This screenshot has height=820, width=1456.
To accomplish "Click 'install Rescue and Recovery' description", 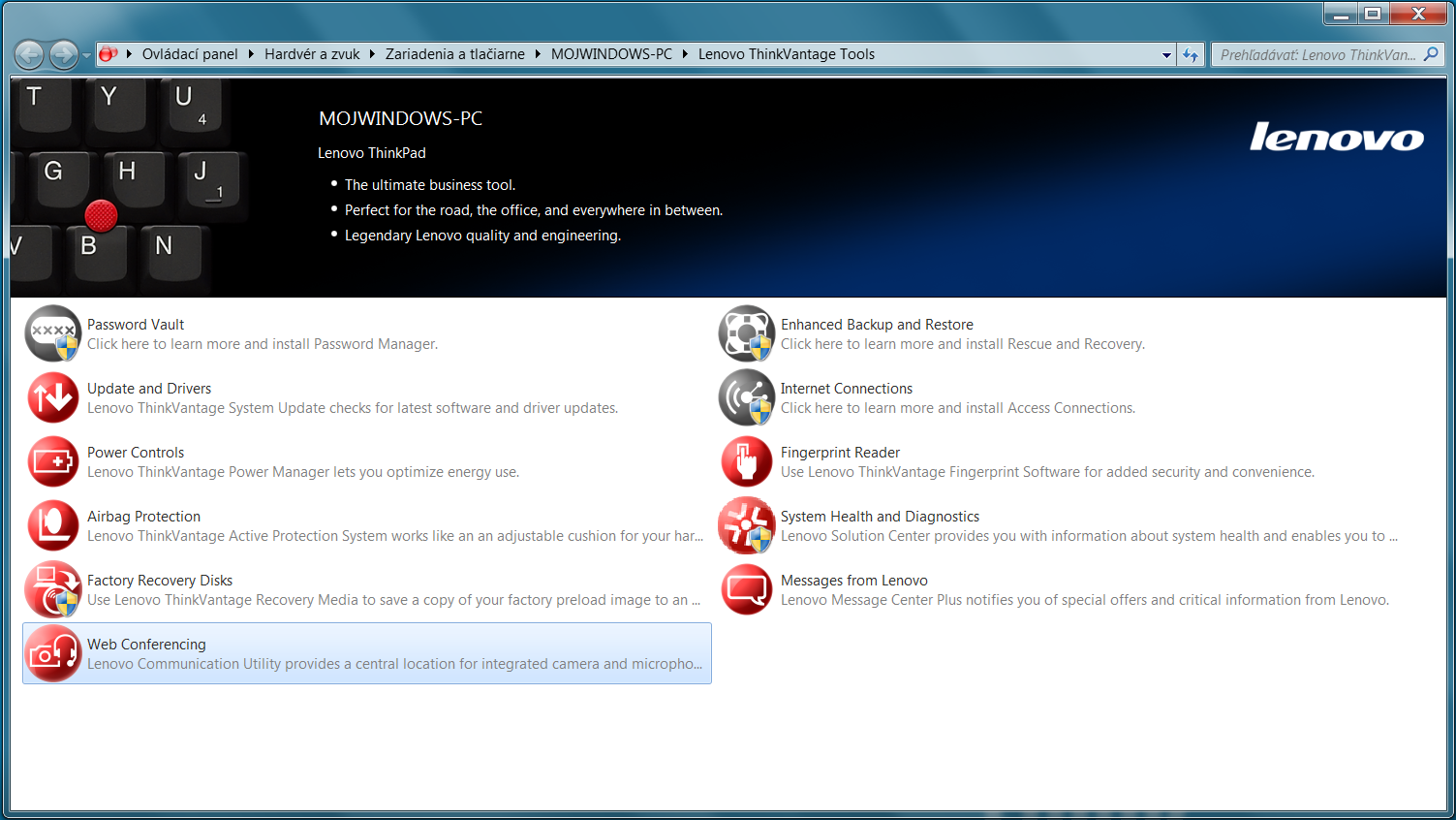I will (963, 344).
